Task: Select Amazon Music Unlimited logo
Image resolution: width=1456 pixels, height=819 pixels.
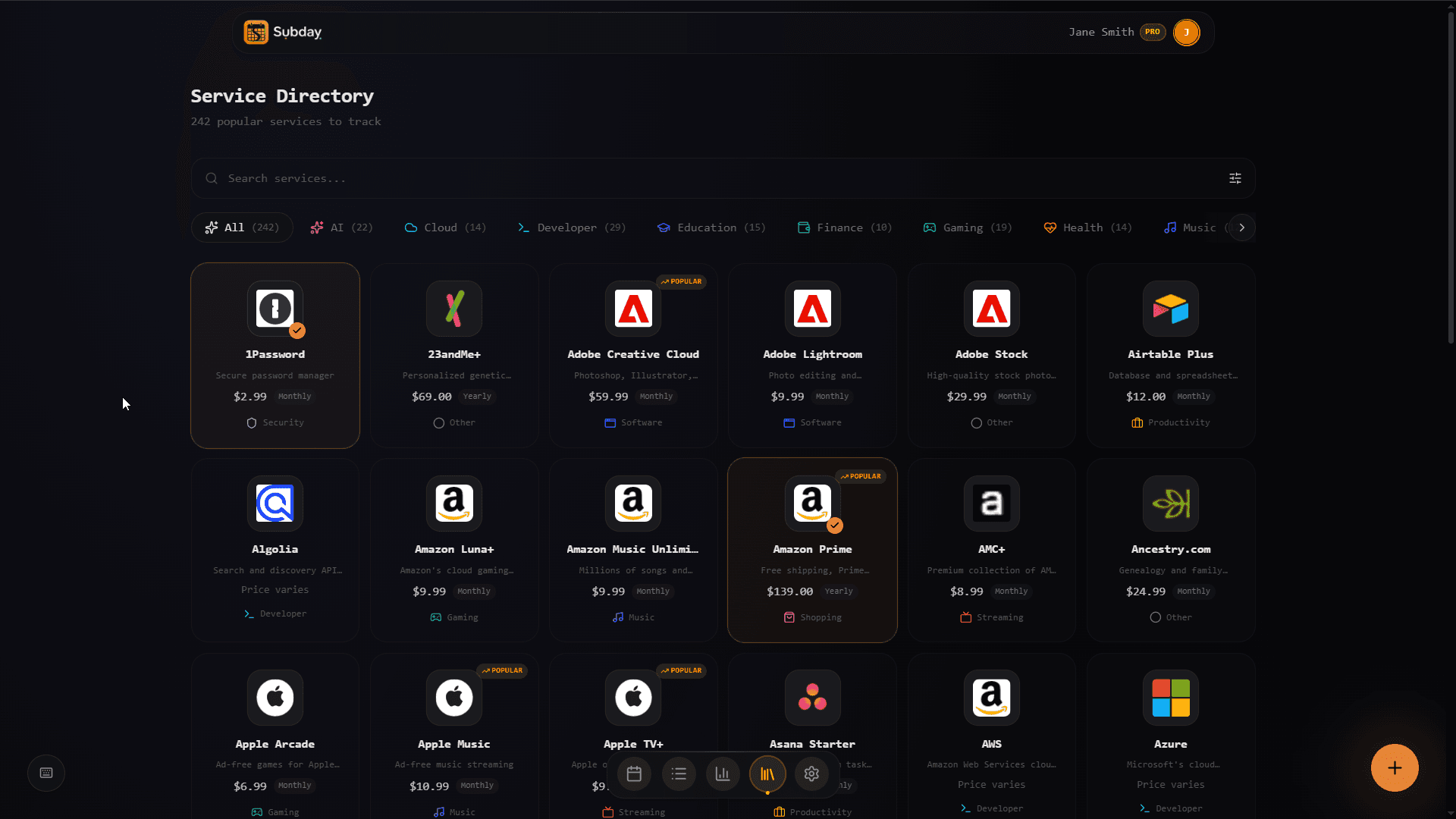Action: [x=633, y=504]
